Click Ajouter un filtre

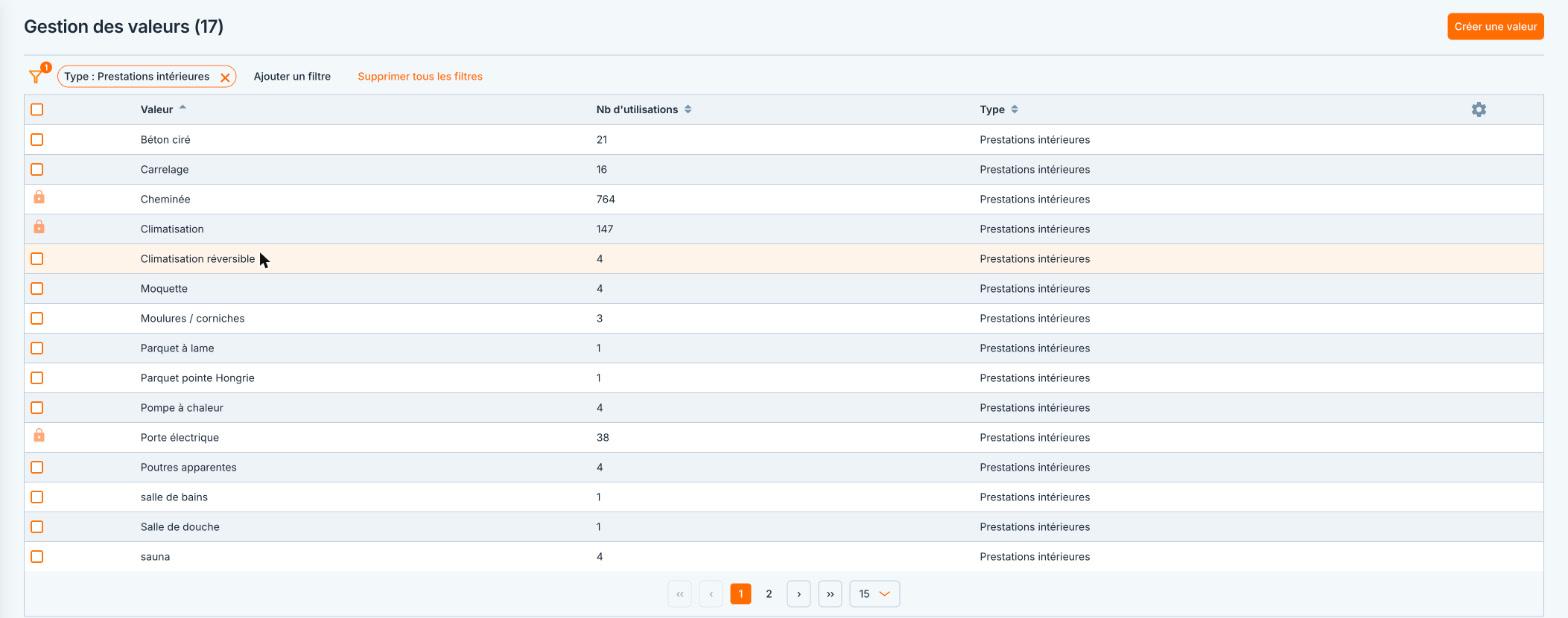pos(292,76)
